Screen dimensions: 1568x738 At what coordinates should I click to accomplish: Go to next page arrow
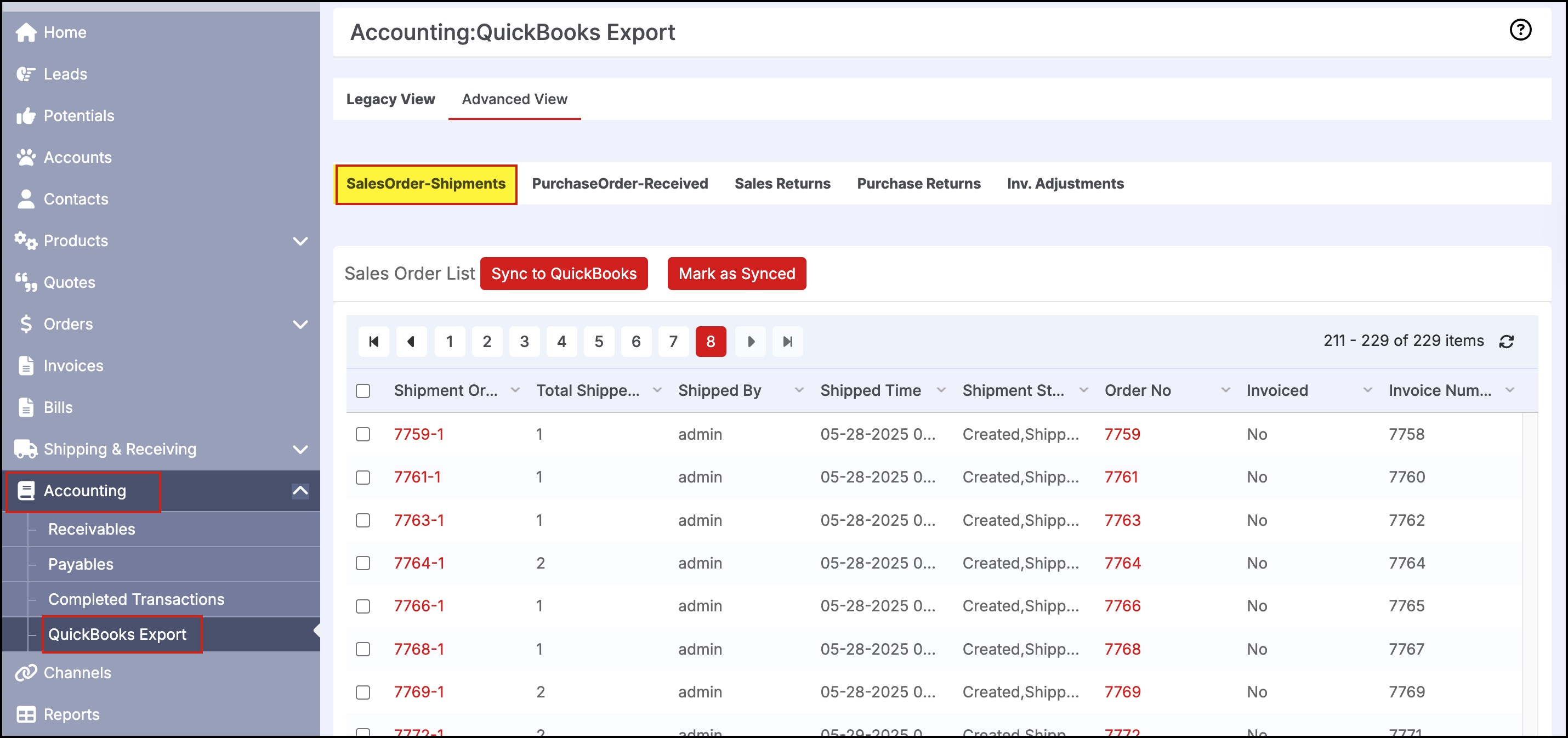coord(751,342)
